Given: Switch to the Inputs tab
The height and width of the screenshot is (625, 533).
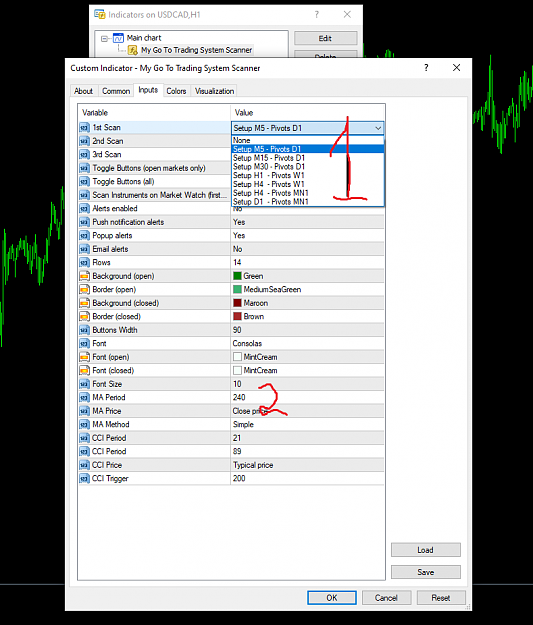Looking at the screenshot, I should tap(148, 90).
